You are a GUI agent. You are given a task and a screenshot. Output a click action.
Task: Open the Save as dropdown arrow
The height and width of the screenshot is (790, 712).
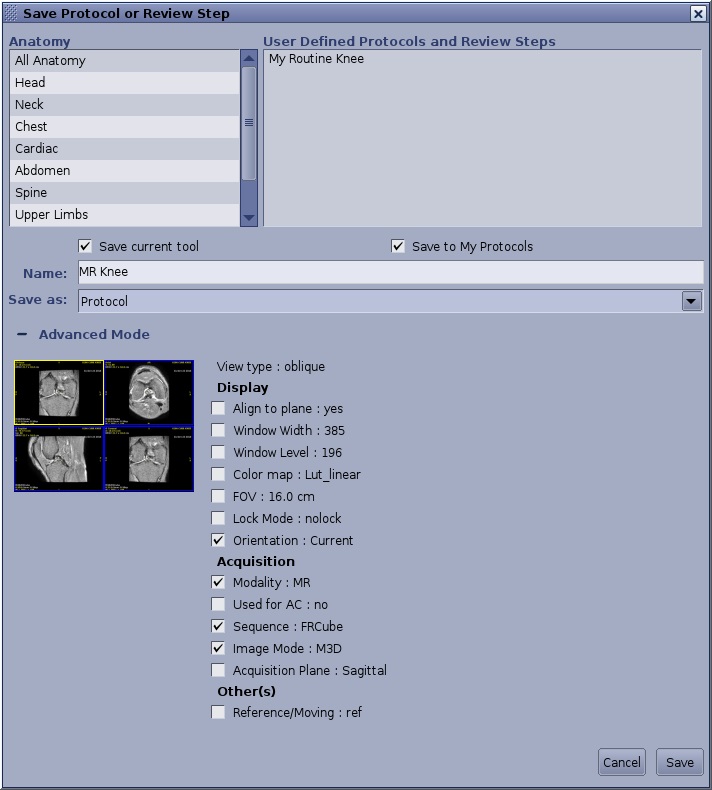click(691, 301)
